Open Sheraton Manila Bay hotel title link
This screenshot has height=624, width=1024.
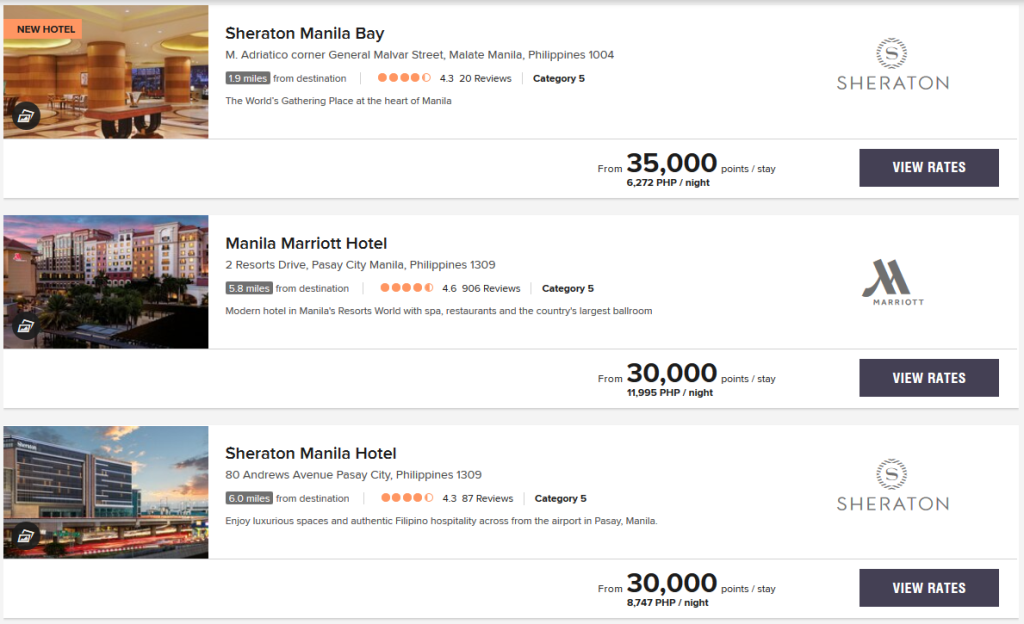[304, 34]
